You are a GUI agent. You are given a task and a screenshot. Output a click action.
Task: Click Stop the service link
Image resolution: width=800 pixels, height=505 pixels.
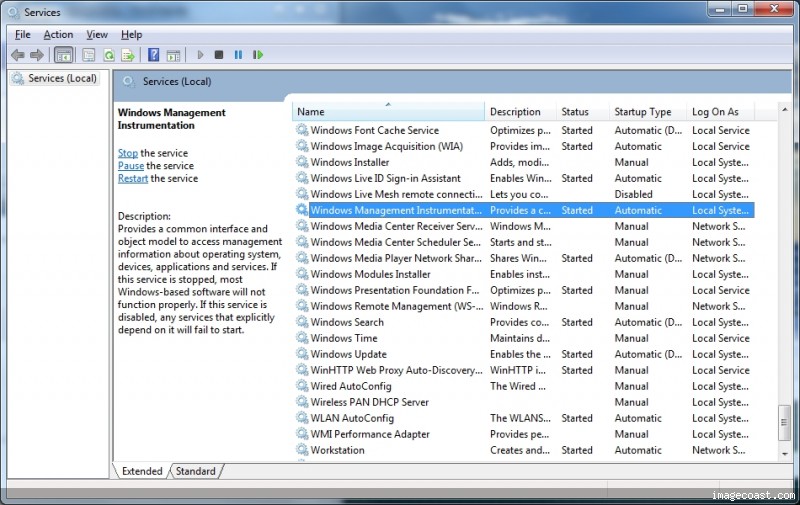tap(128, 153)
